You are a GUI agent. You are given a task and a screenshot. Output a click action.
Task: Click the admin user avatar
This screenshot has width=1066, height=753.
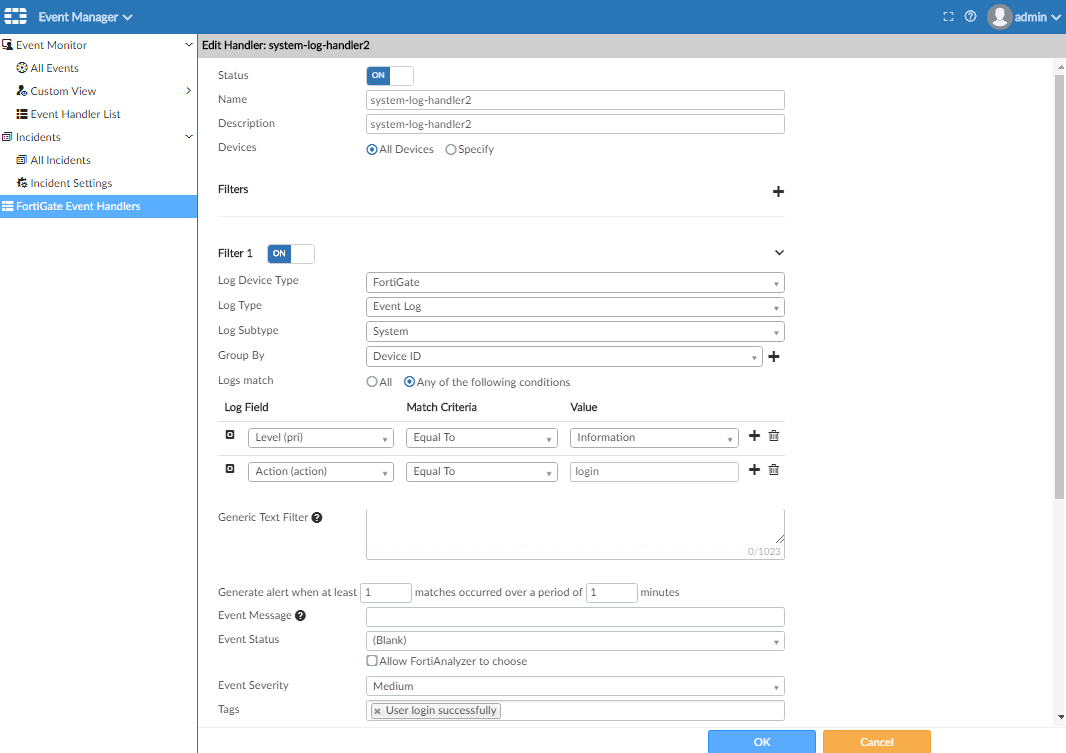click(x=999, y=17)
